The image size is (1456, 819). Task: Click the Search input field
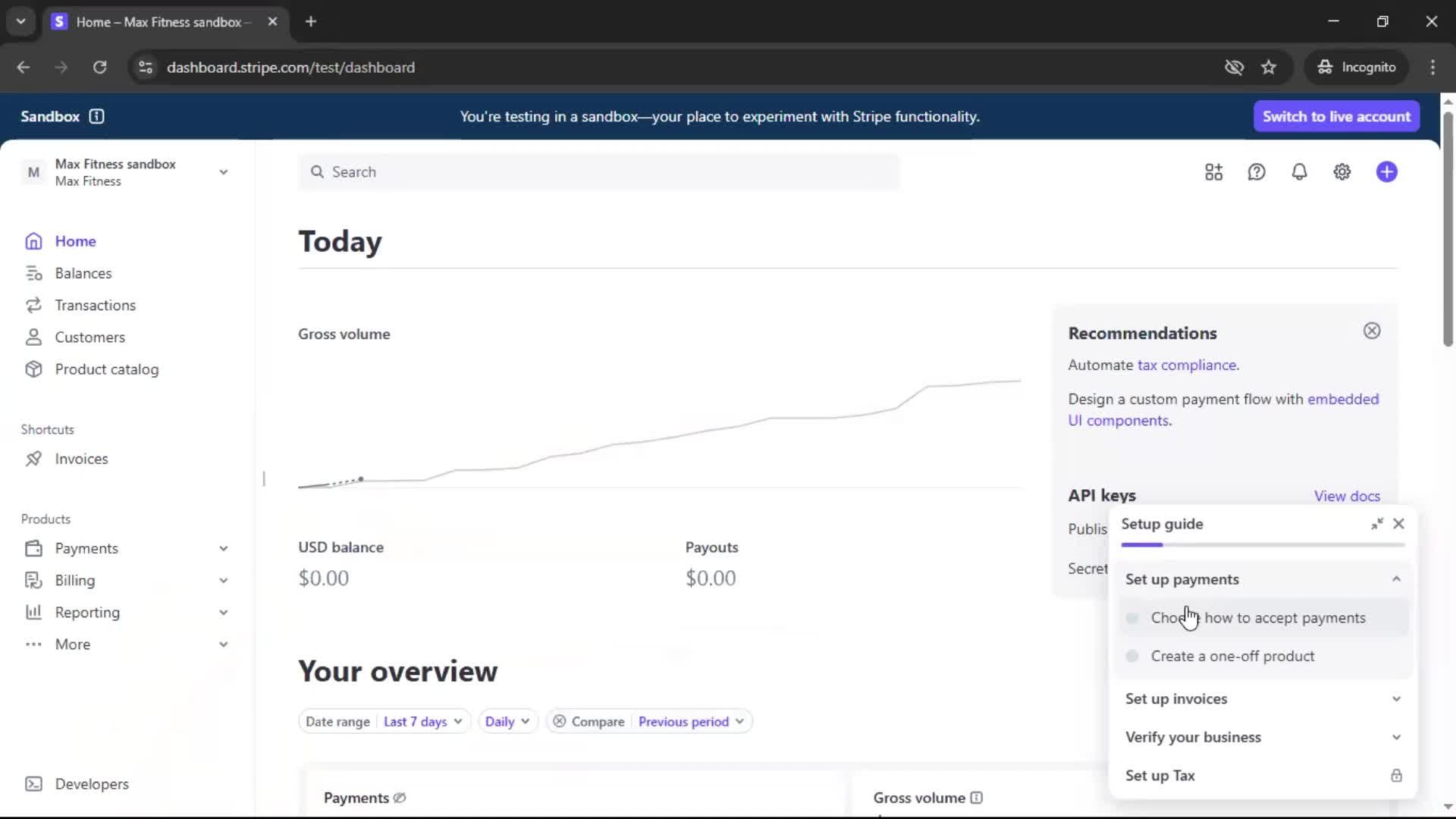(599, 172)
